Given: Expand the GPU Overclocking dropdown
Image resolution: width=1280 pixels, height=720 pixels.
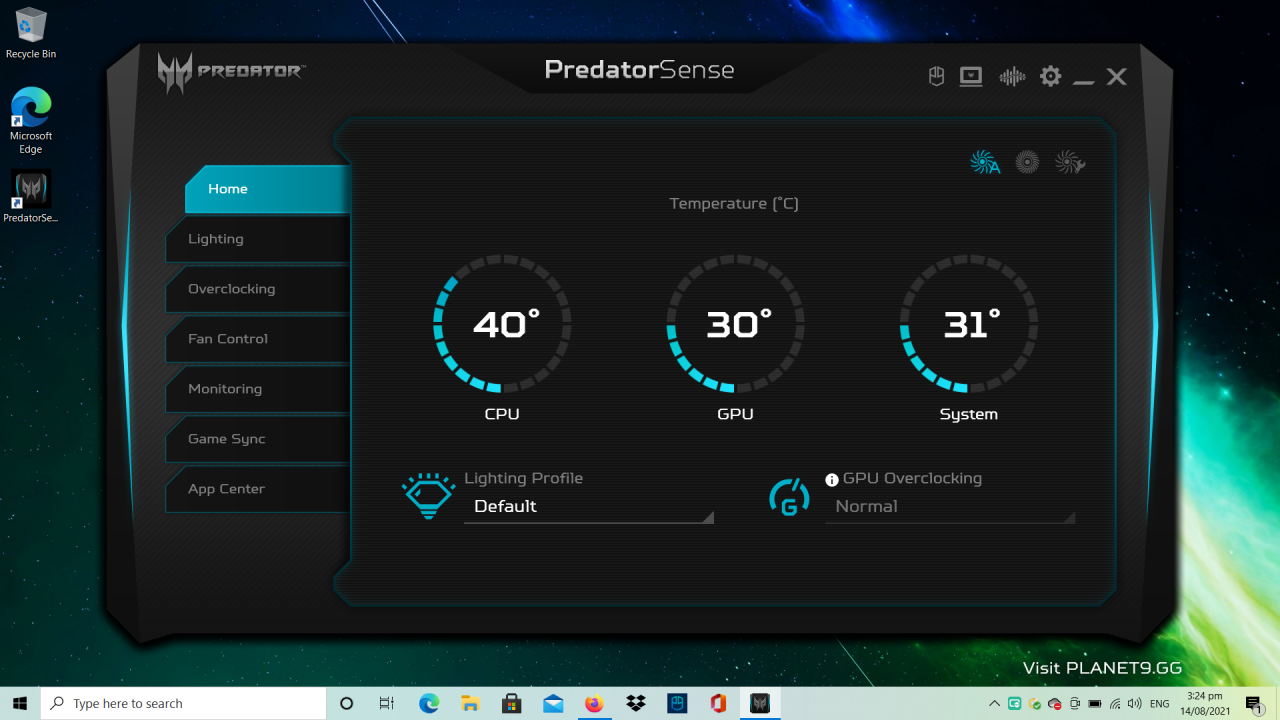Looking at the screenshot, I should point(950,506).
